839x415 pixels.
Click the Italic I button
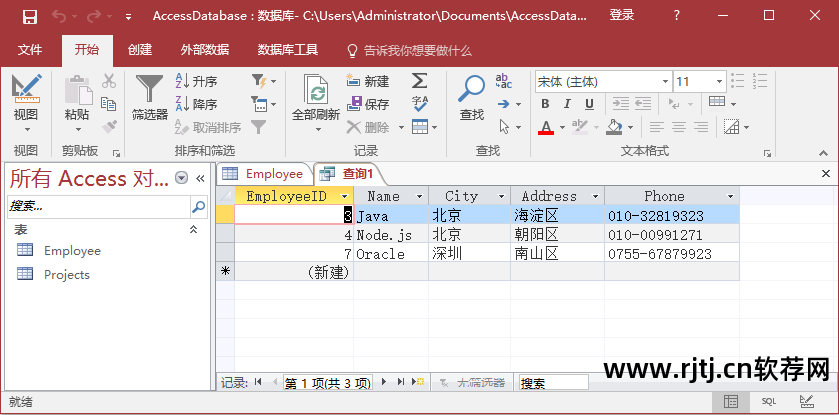coord(567,104)
